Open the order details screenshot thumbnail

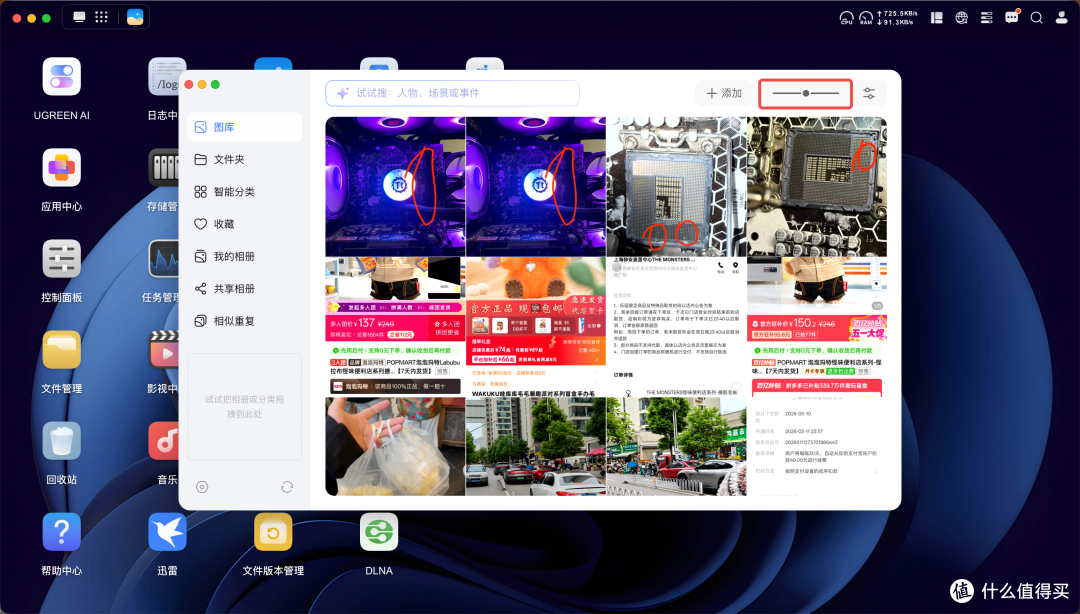pos(817,447)
